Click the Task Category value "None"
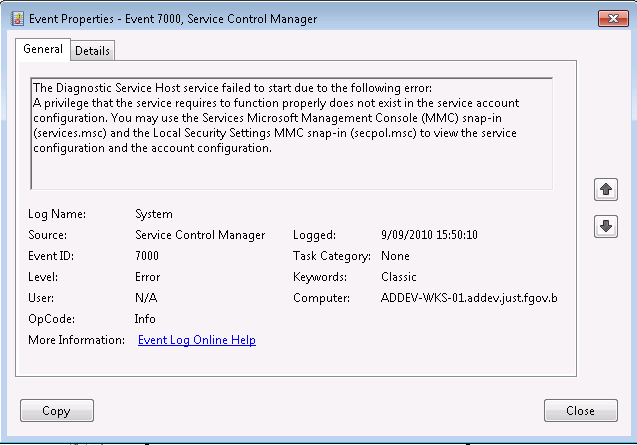637x445 pixels. (395, 256)
